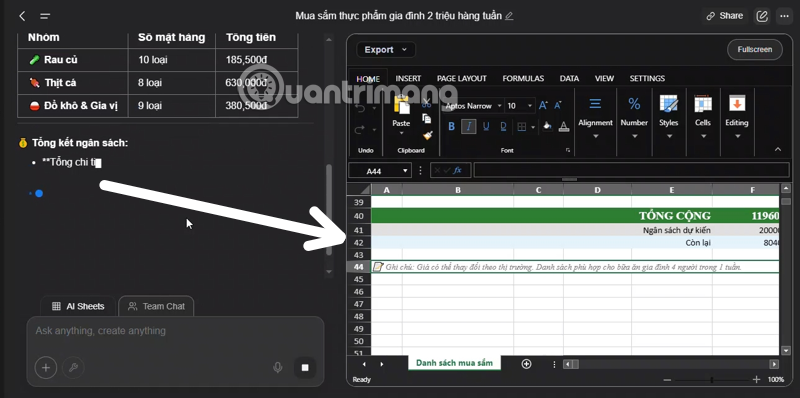Click the spreadsheet vertical scrollbar down arrow
Image resolution: width=800 pixels, height=398 pixels.
[786, 351]
